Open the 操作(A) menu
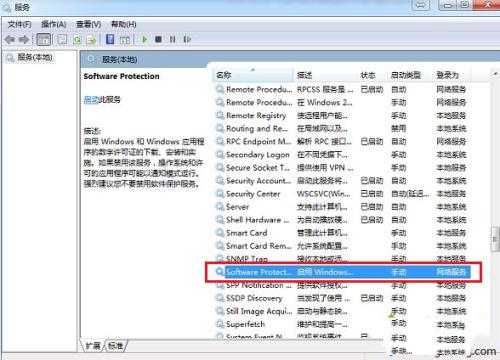500x360 pixels. 54,24
